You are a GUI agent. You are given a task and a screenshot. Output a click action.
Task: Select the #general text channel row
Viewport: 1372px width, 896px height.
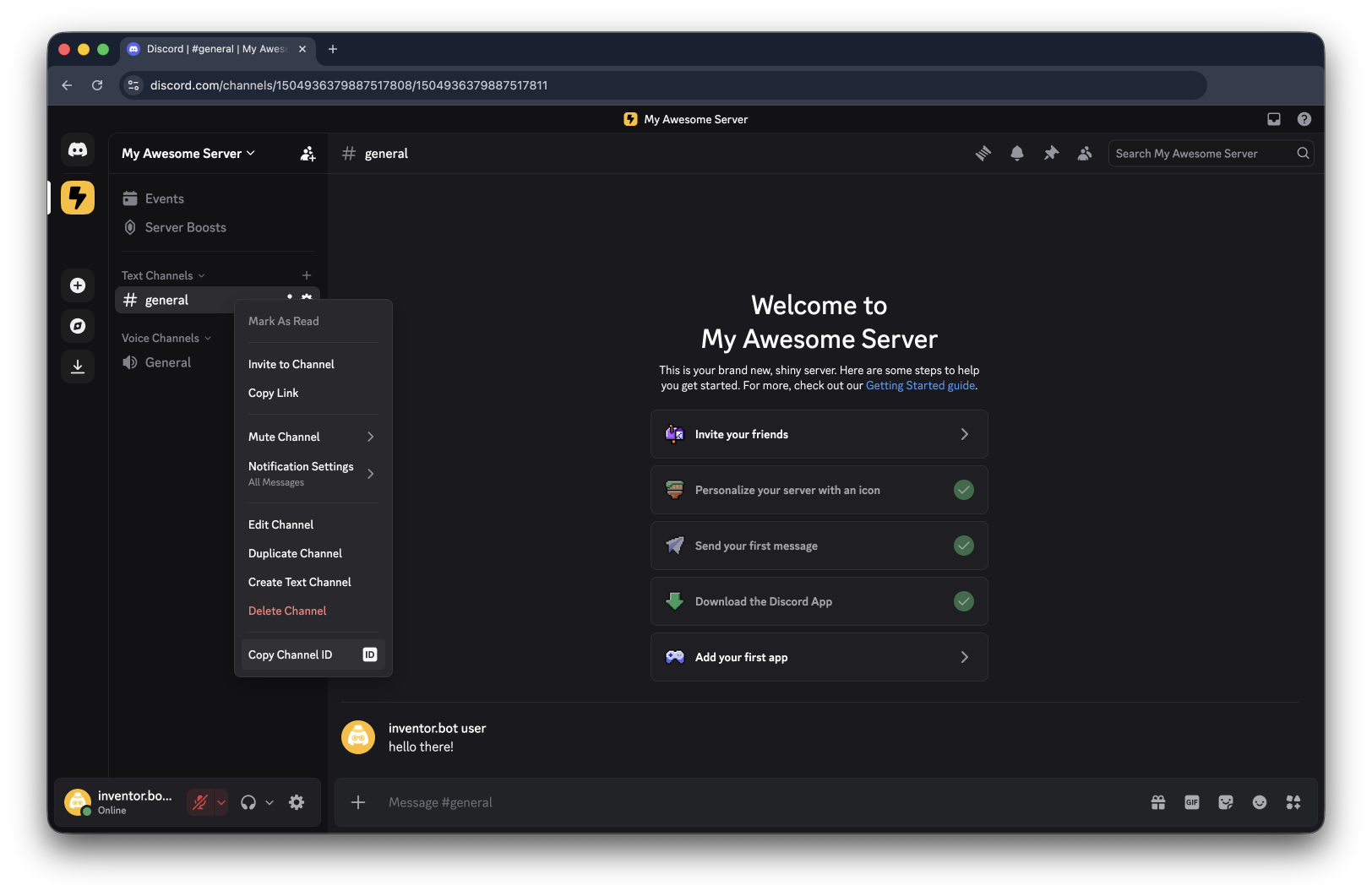[x=174, y=300]
